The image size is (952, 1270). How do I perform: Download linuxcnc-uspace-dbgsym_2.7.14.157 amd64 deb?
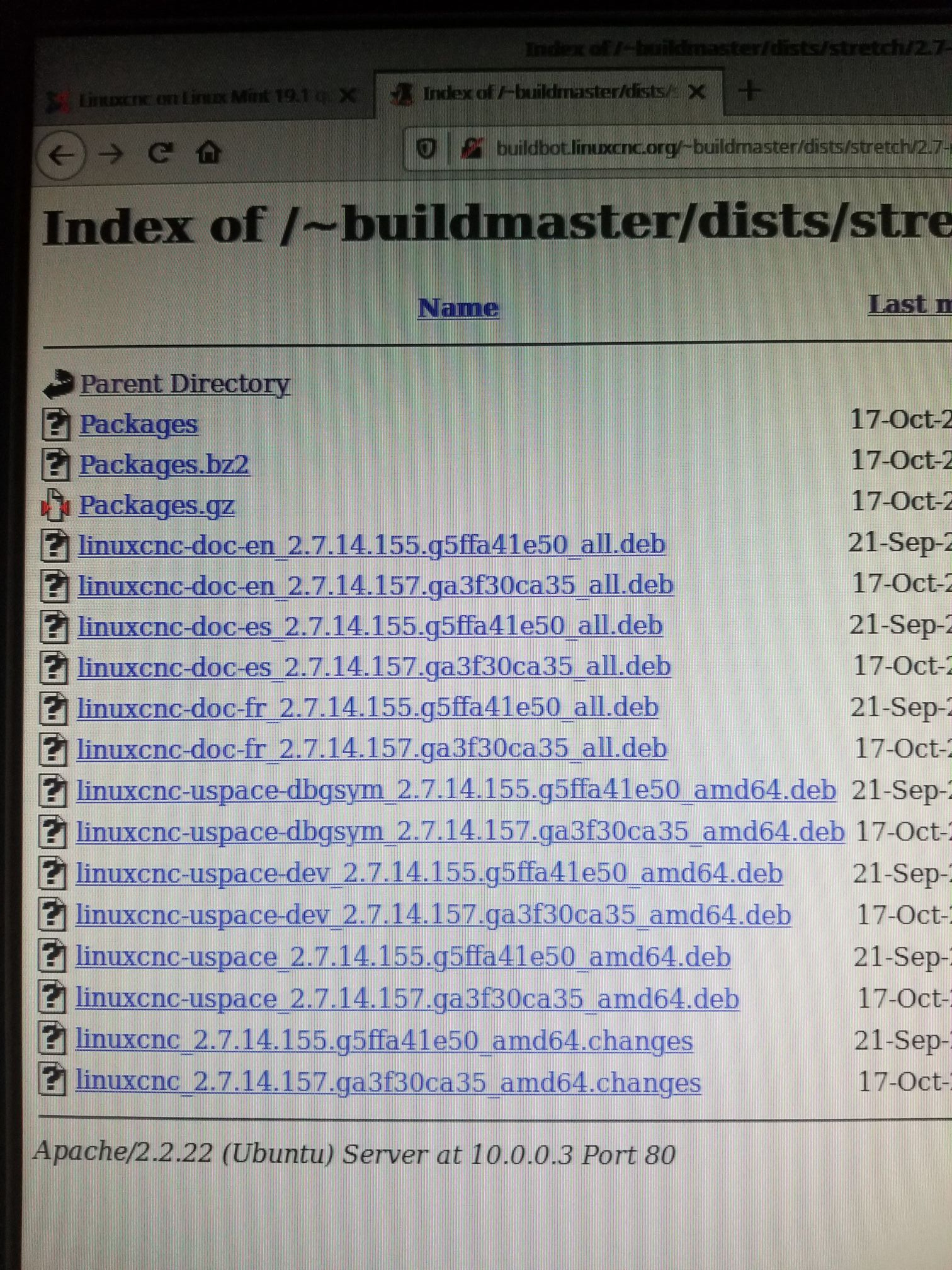click(460, 832)
